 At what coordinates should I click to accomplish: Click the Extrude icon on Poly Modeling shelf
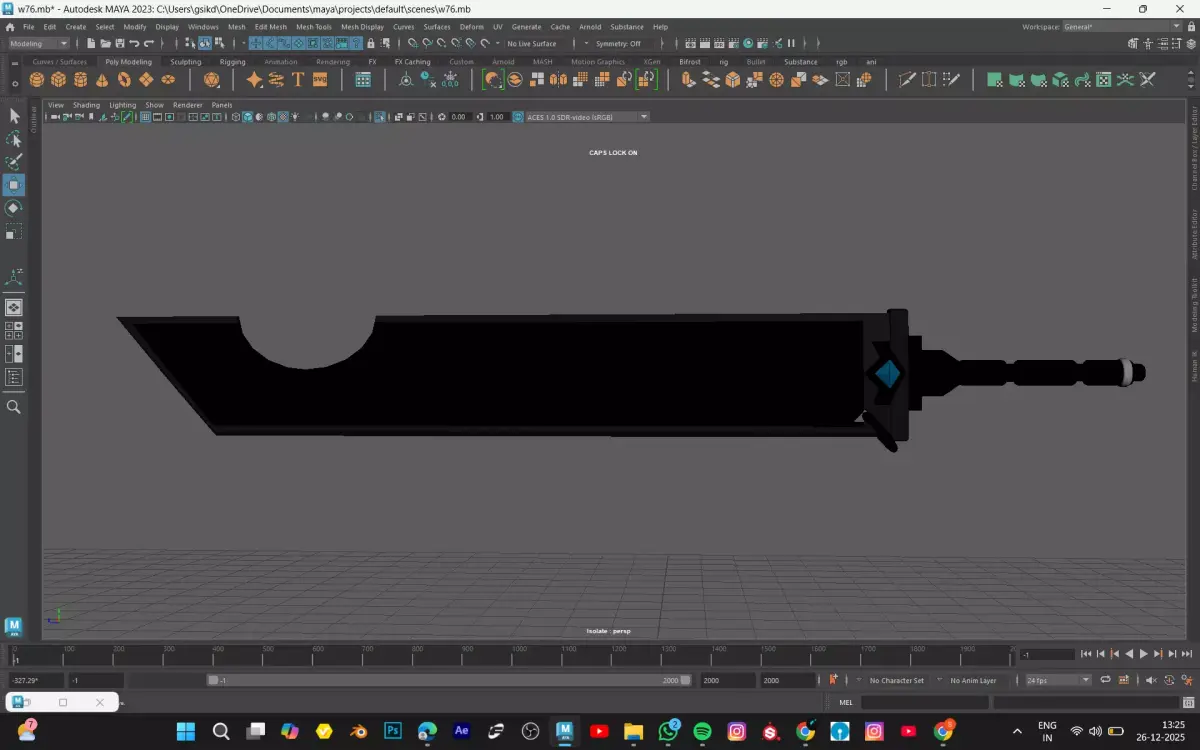click(x=689, y=80)
